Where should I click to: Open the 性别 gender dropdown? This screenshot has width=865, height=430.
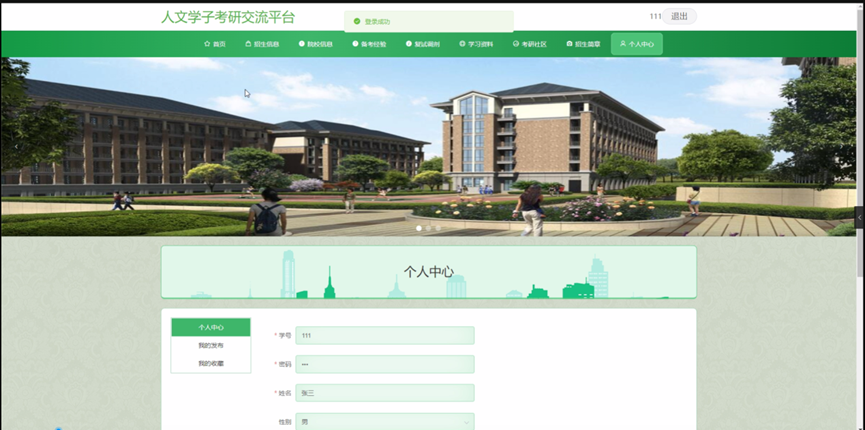tap(385, 422)
